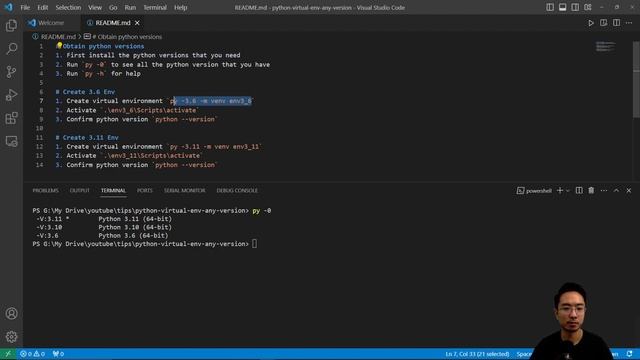Image resolution: width=640 pixels, height=360 pixels.
Task: Open the View menu
Action: [x=95, y=7]
